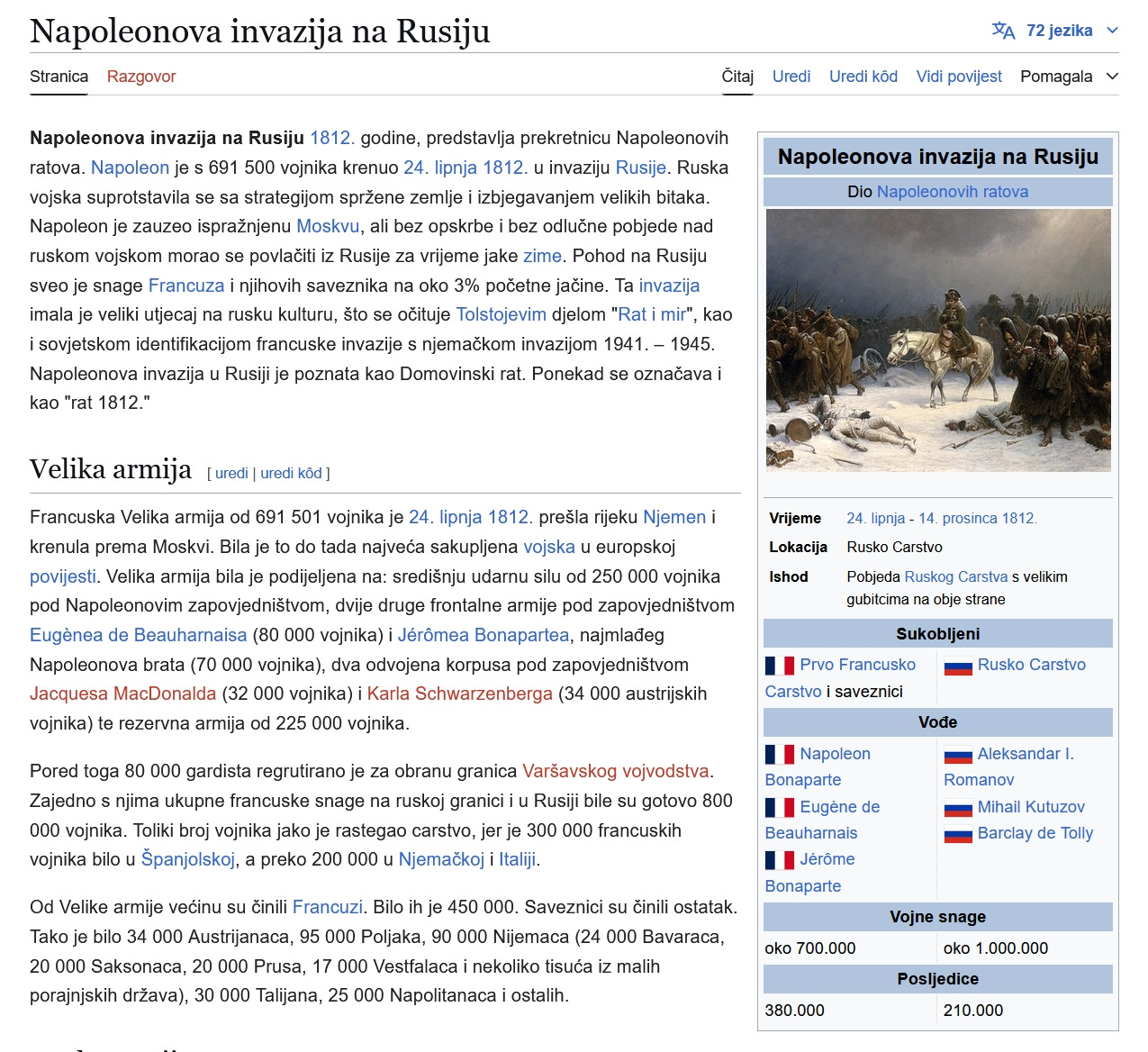Follow the Ruskog Carstva link in Ishod
Image resolution: width=1148 pixels, height=1052 pixels.
tap(956, 576)
